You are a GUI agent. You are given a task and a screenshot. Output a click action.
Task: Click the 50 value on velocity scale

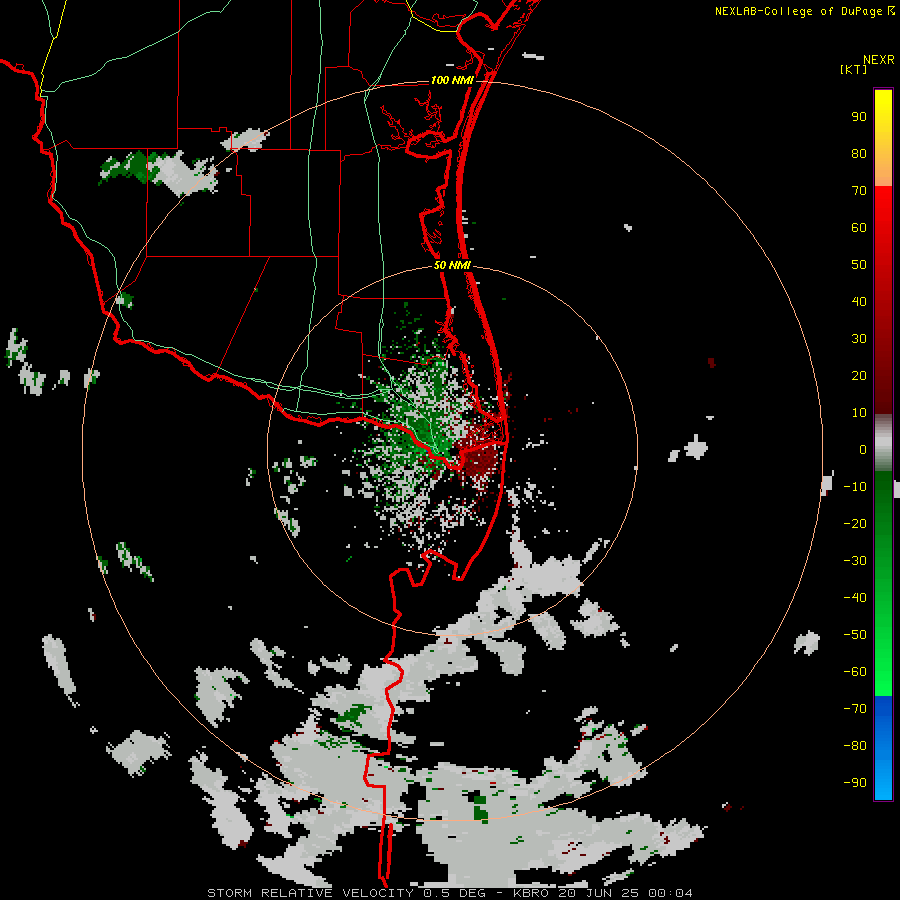pos(859,265)
